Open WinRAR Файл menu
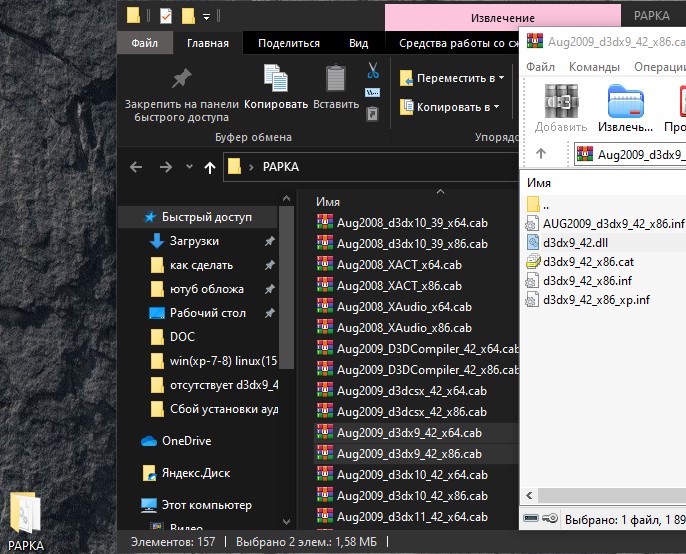This screenshot has width=686, height=554. [x=540, y=67]
